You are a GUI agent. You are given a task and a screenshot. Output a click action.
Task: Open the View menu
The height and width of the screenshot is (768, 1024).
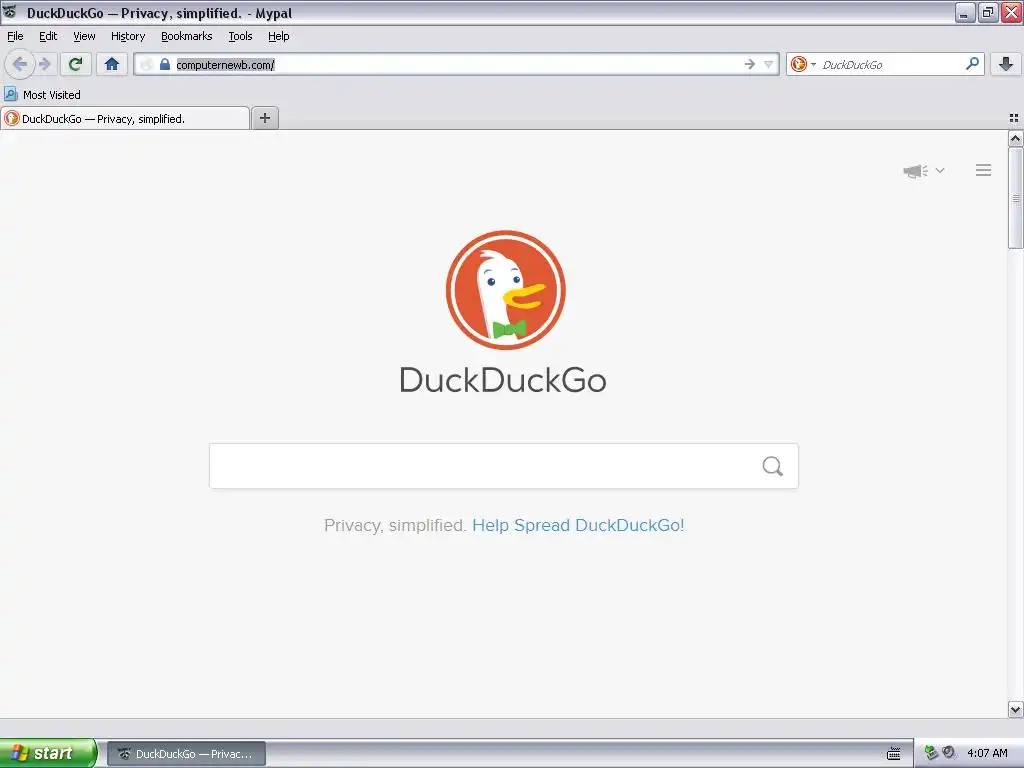(x=84, y=36)
